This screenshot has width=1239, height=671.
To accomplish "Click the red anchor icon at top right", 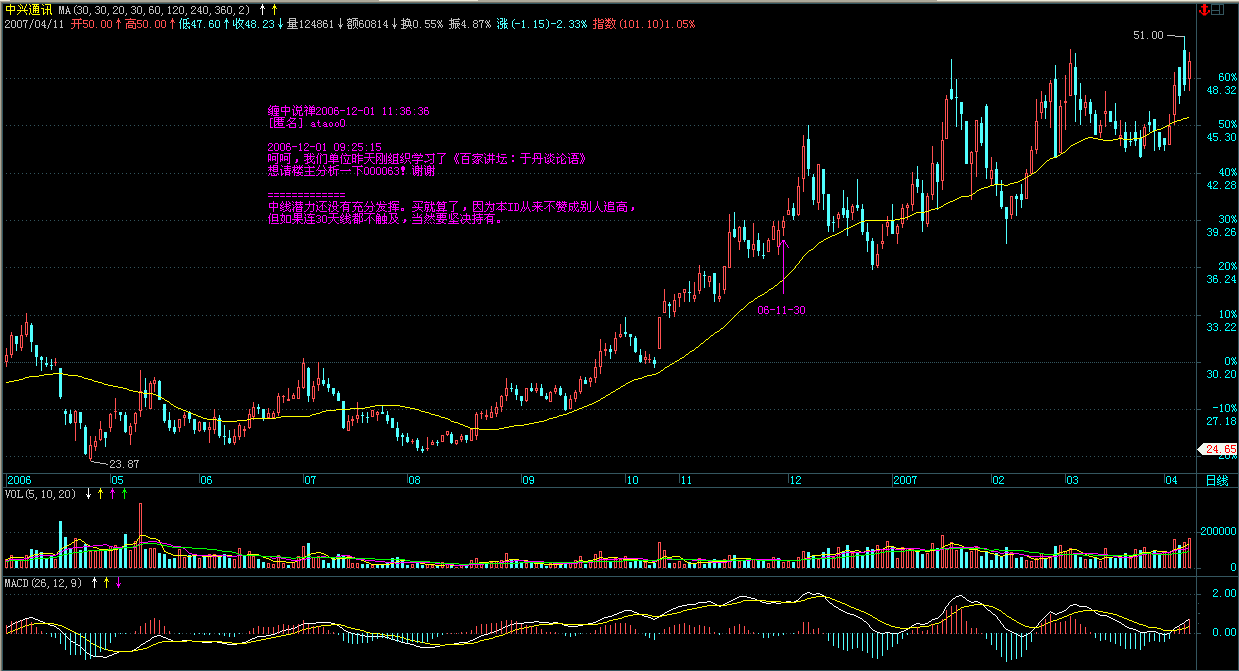I will point(1203,10).
